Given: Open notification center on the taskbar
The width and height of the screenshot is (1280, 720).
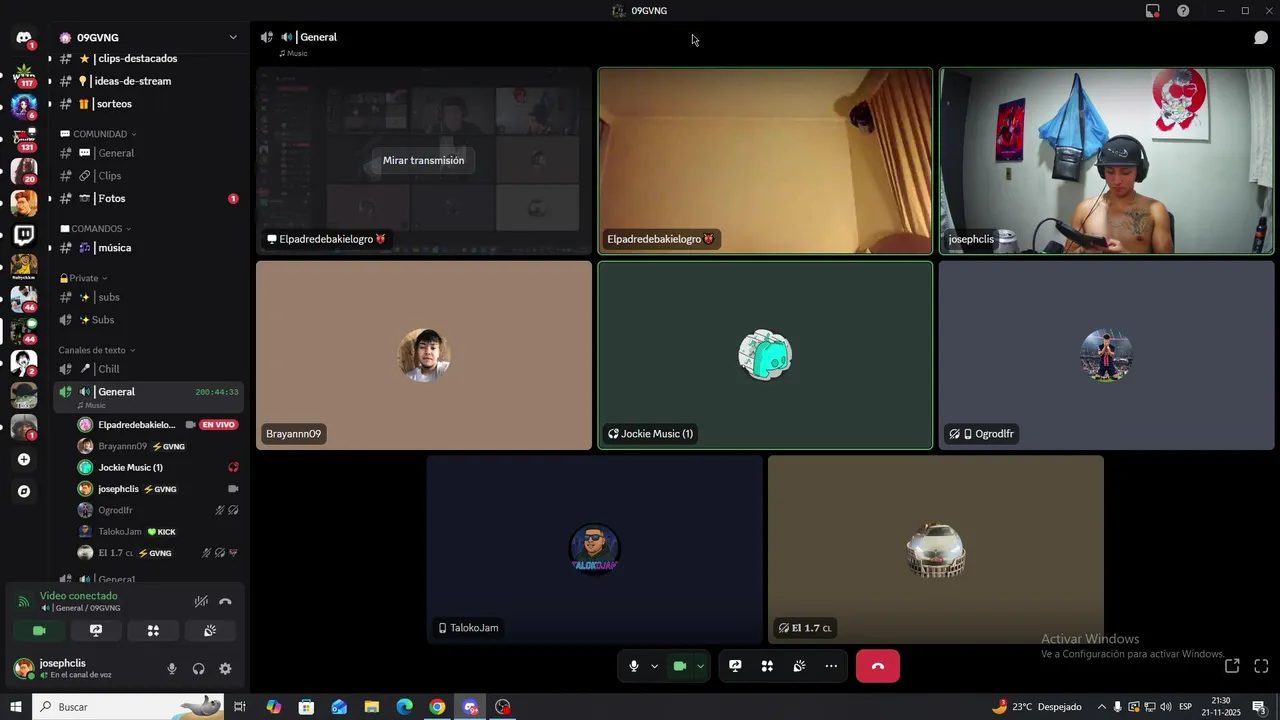Looking at the screenshot, I should (x=1259, y=707).
